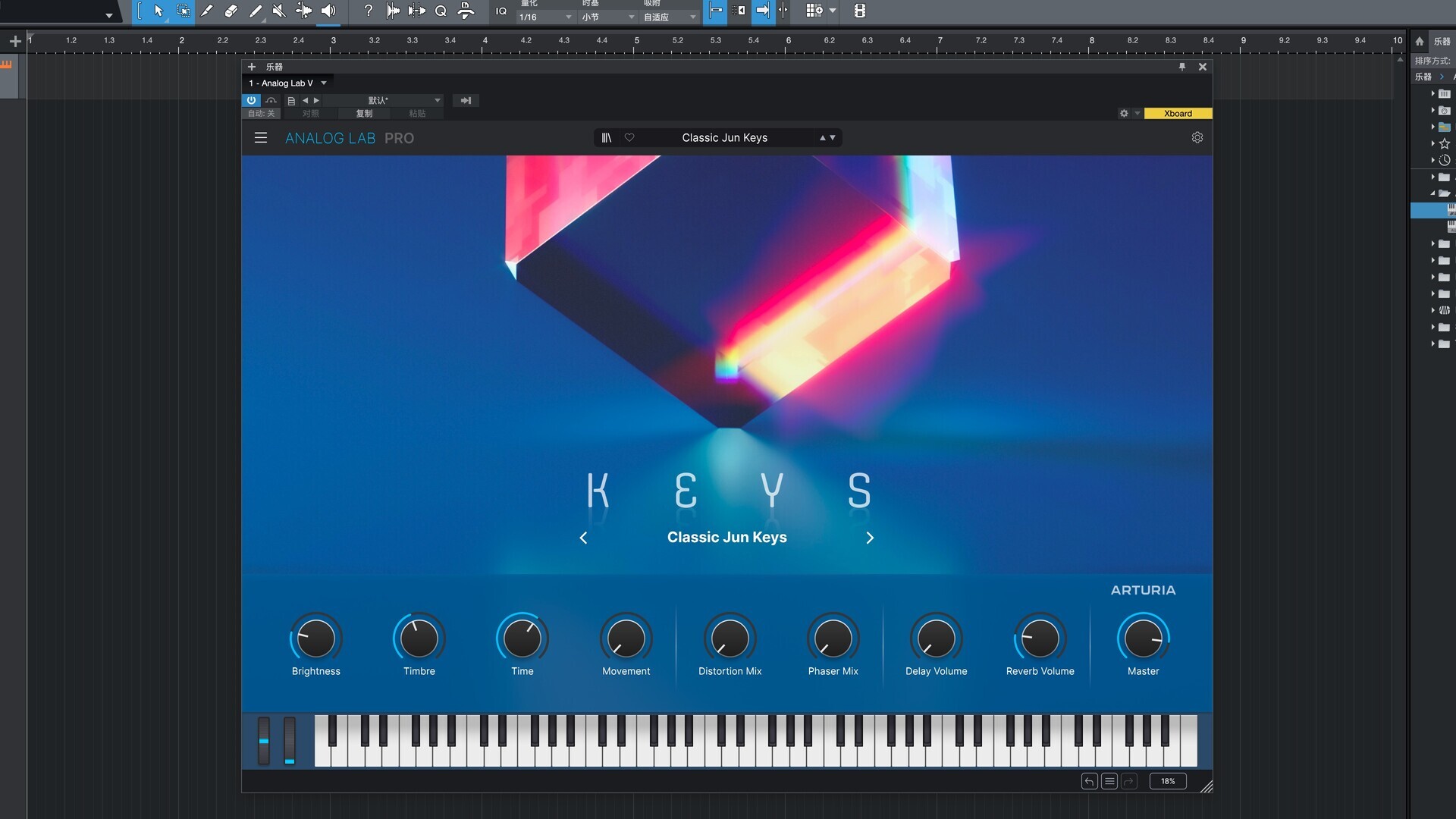This screenshot has height=819, width=1456.
Task: Open Analog Lab preset library browser
Action: click(606, 138)
